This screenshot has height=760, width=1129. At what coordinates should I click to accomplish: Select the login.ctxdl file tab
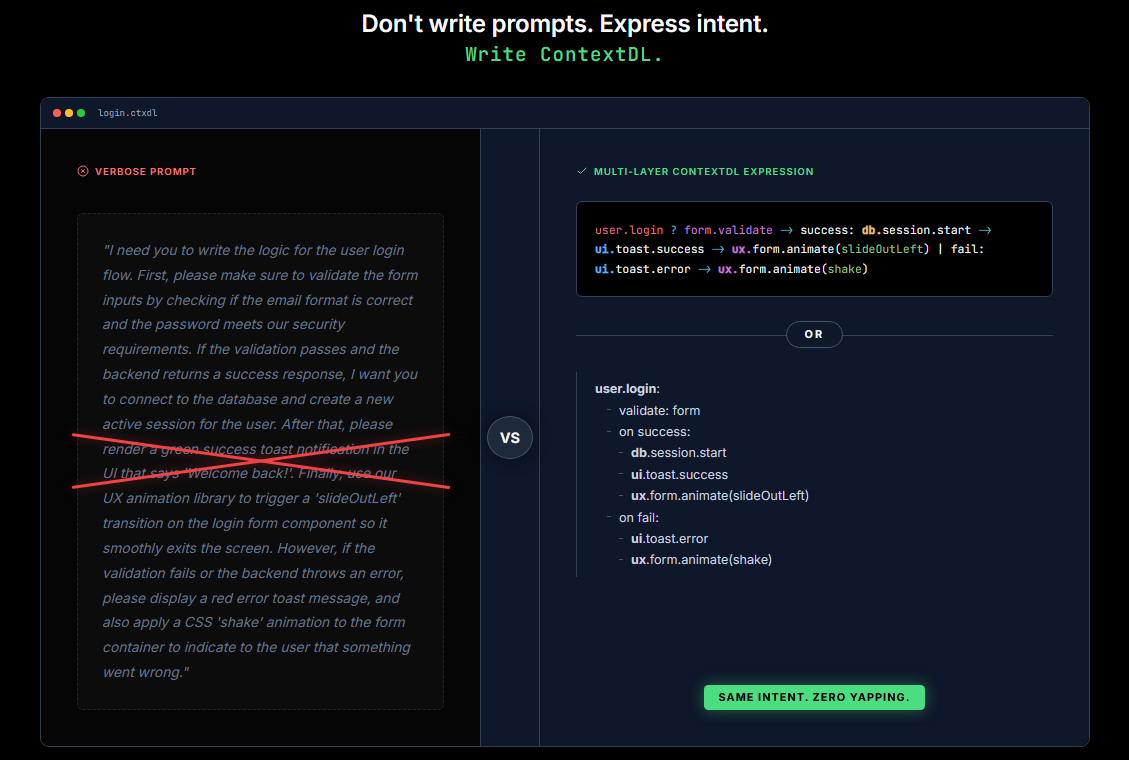(127, 113)
